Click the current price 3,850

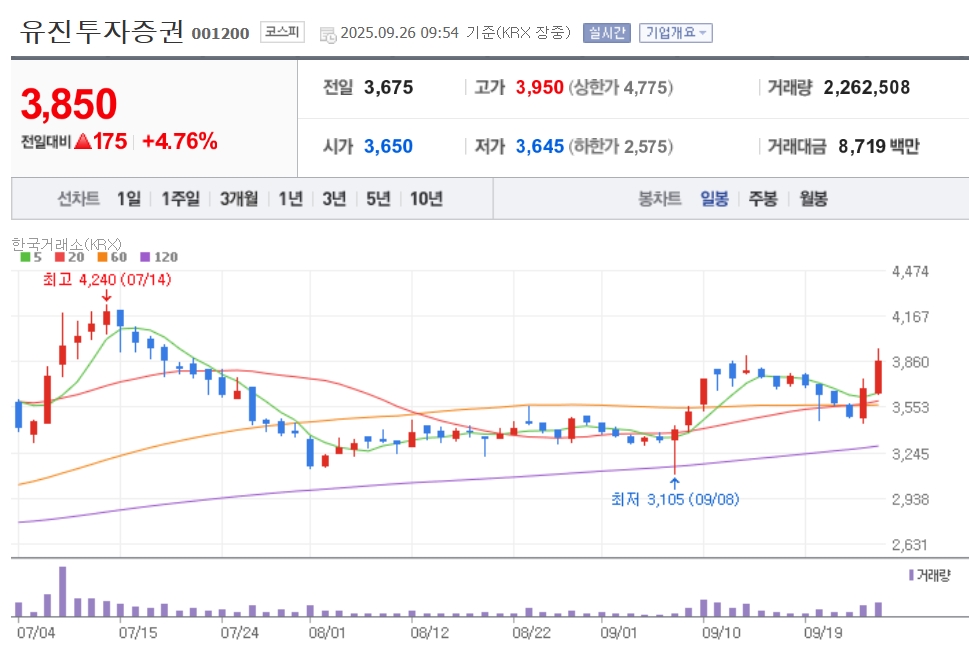[69, 104]
